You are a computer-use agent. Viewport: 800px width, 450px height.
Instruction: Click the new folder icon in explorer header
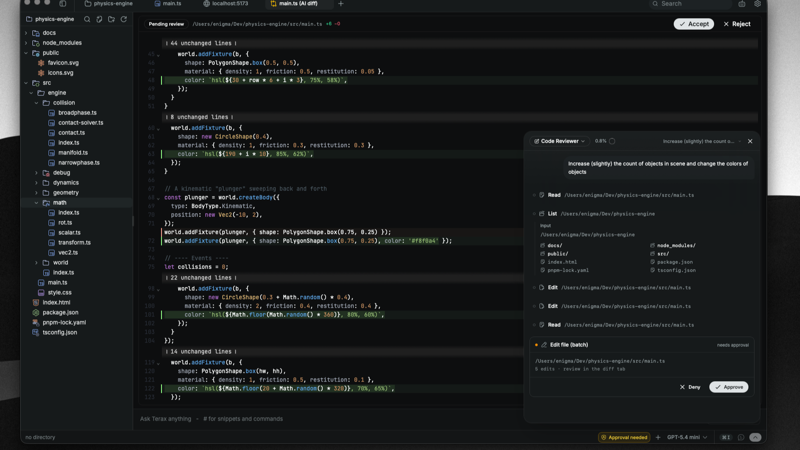pos(111,19)
